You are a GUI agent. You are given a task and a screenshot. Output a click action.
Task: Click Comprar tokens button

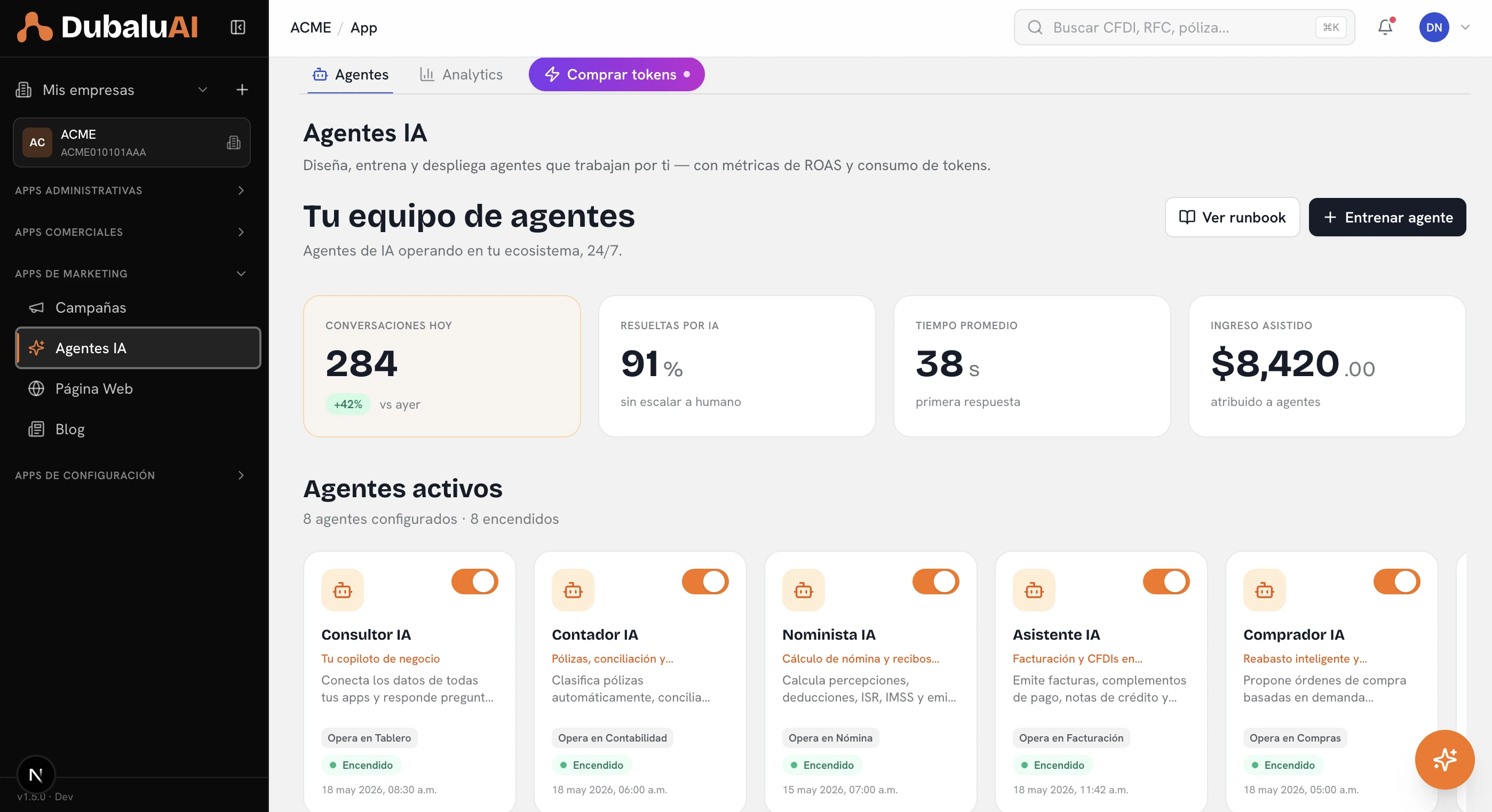coord(616,74)
